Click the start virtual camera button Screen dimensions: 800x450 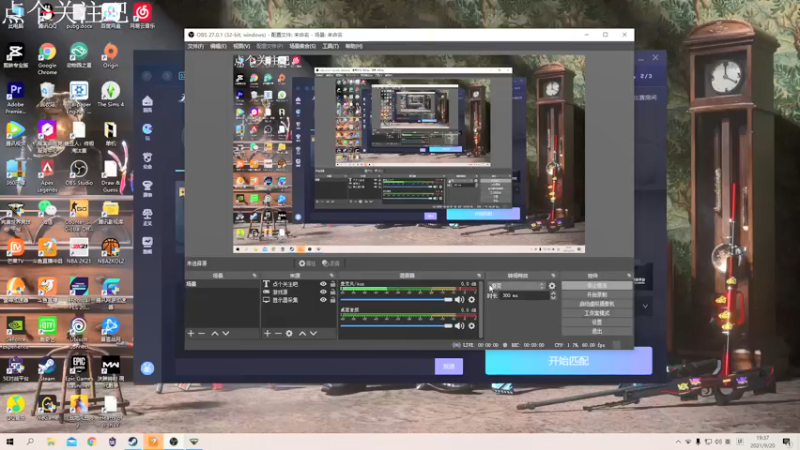tap(596, 304)
